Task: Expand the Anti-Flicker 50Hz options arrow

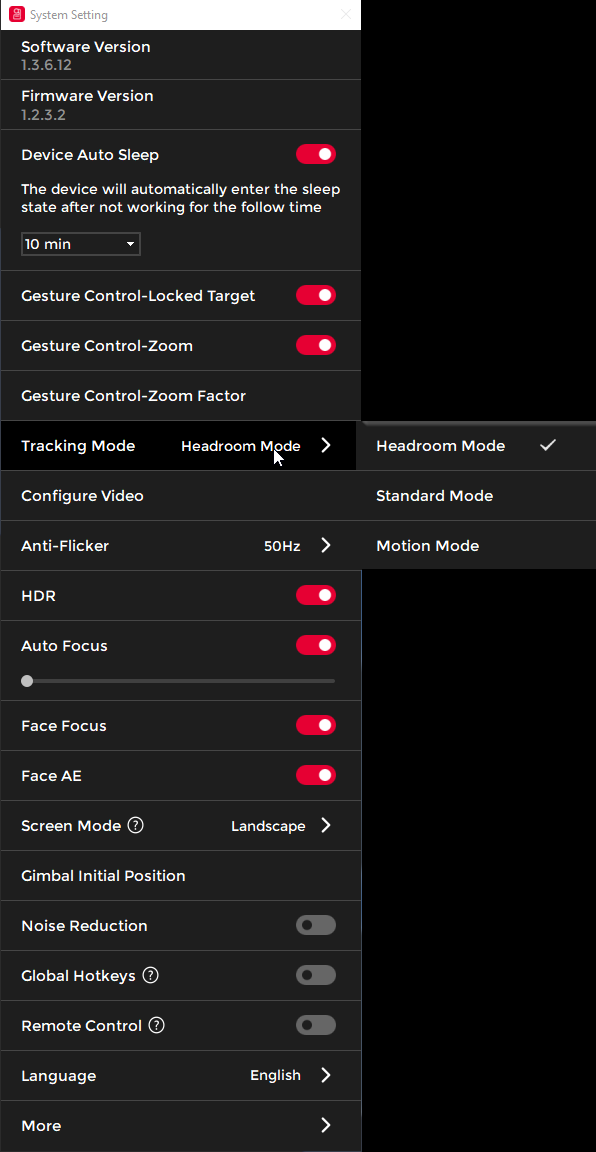Action: (x=326, y=545)
